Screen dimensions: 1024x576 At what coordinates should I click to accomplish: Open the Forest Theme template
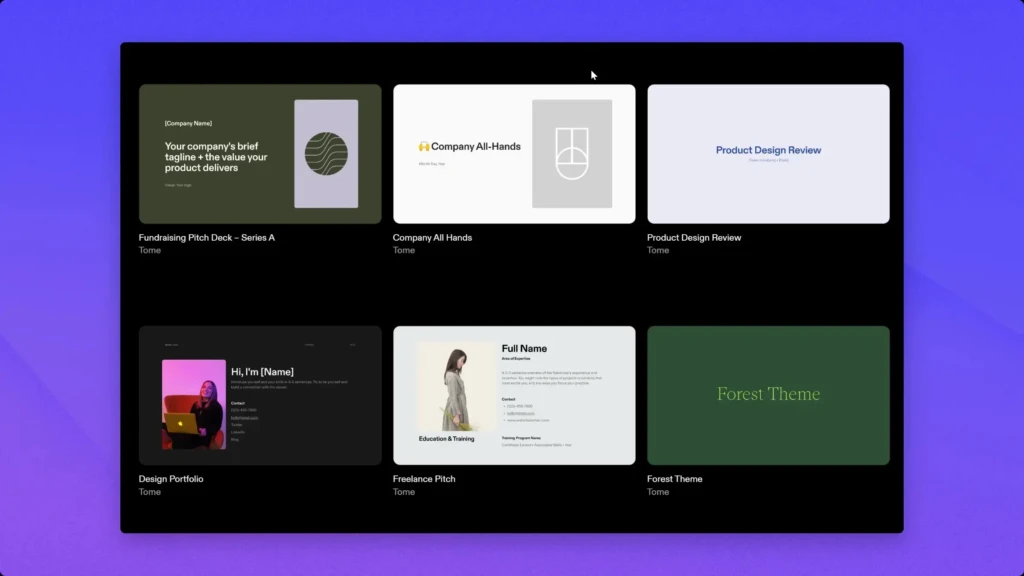pyautogui.click(x=768, y=394)
